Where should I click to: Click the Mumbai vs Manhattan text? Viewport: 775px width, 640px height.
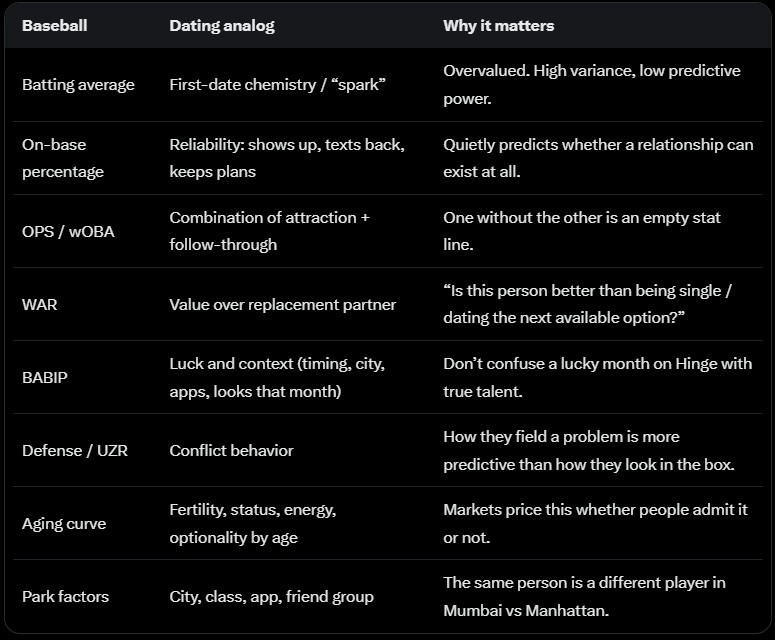click(525, 611)
